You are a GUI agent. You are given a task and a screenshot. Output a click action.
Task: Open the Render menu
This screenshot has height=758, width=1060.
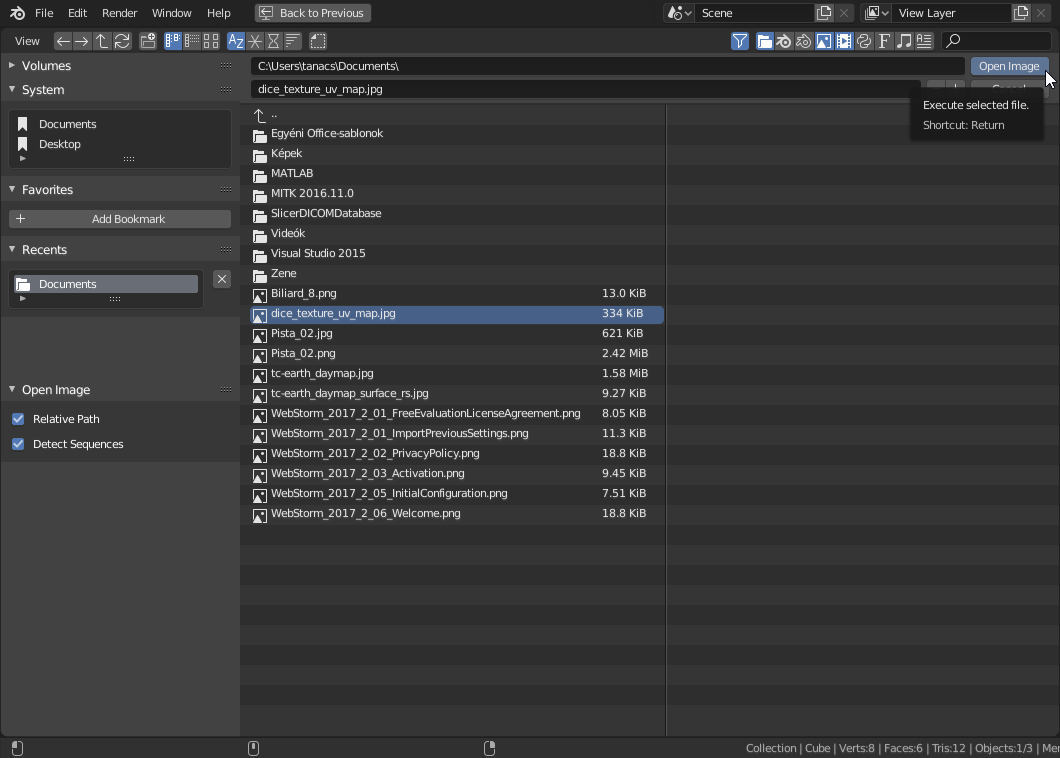tap(119, 13)
